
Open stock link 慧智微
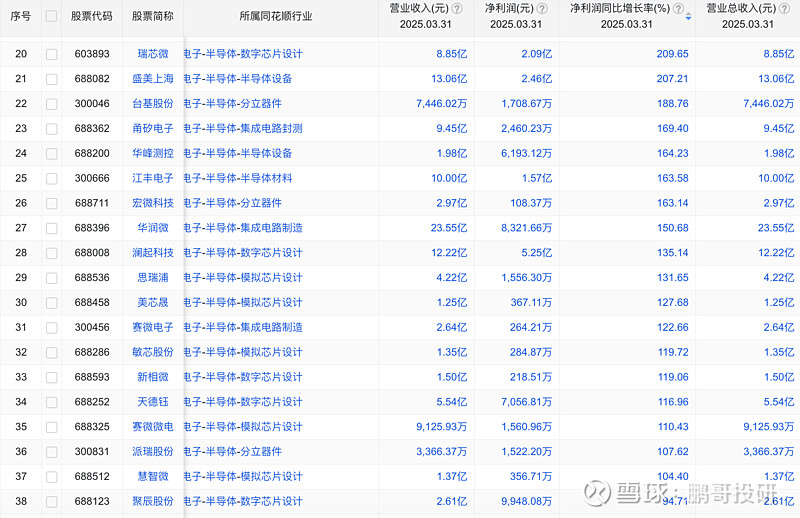tap(153, 477)
